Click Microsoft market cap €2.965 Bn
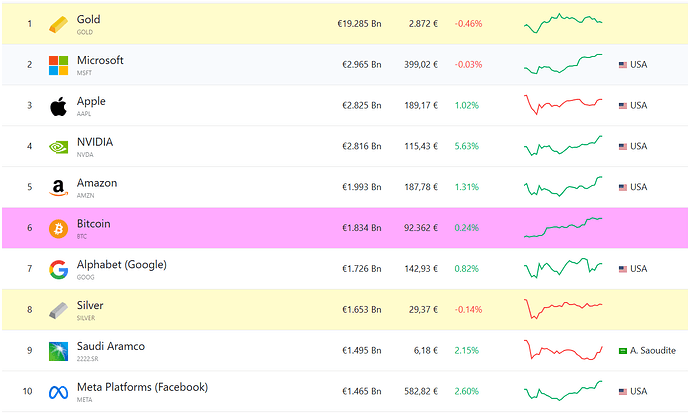690x414 pixels. 362,65
